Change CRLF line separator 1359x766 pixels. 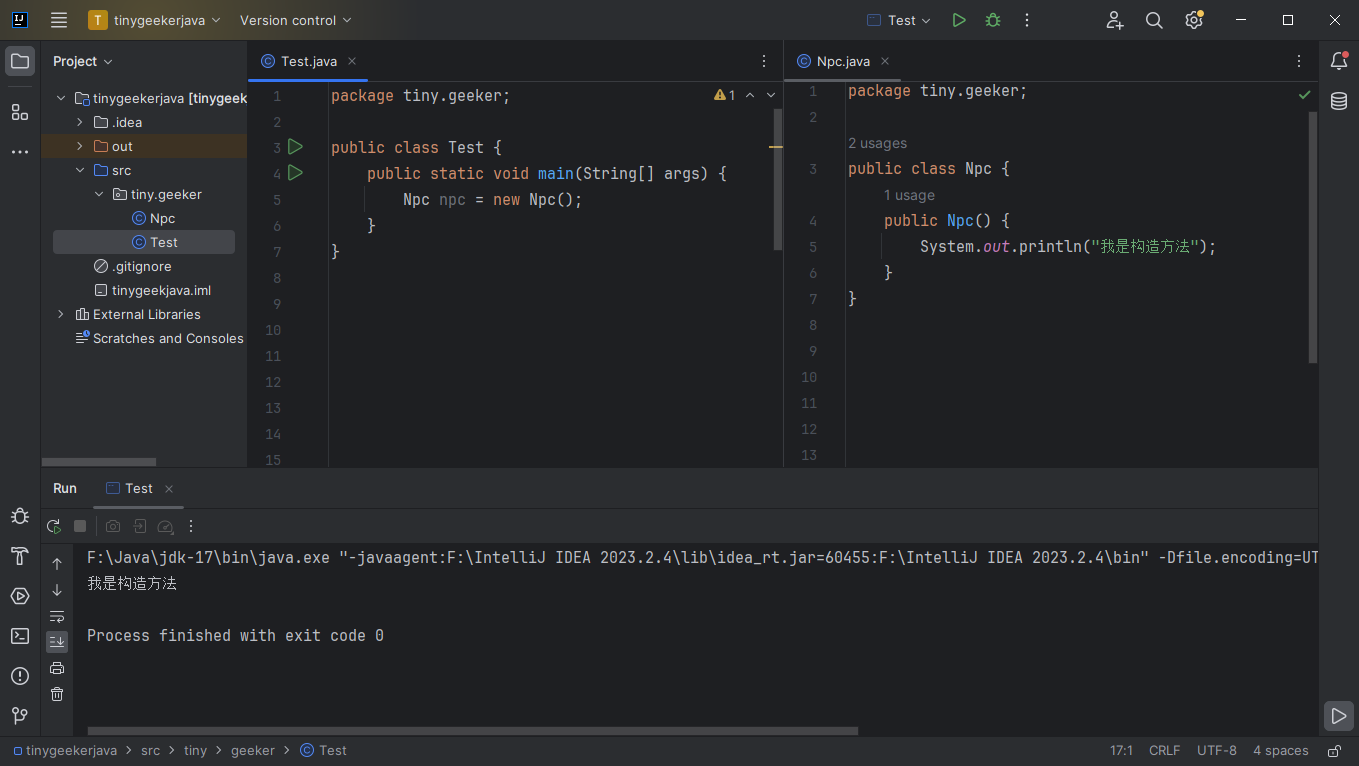[1164, 750]
